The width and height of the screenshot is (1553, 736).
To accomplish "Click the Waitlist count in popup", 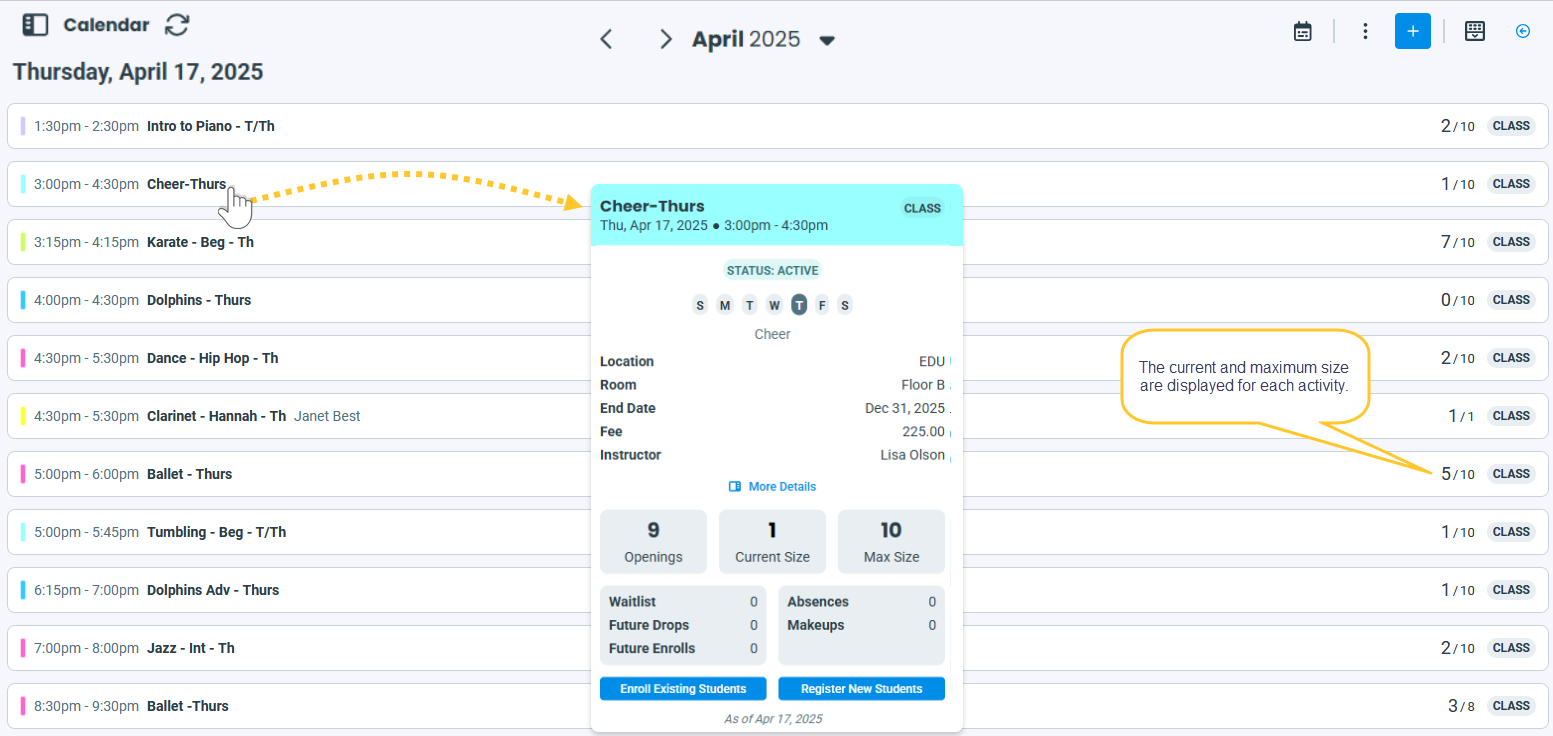I will tap(754, 602).
